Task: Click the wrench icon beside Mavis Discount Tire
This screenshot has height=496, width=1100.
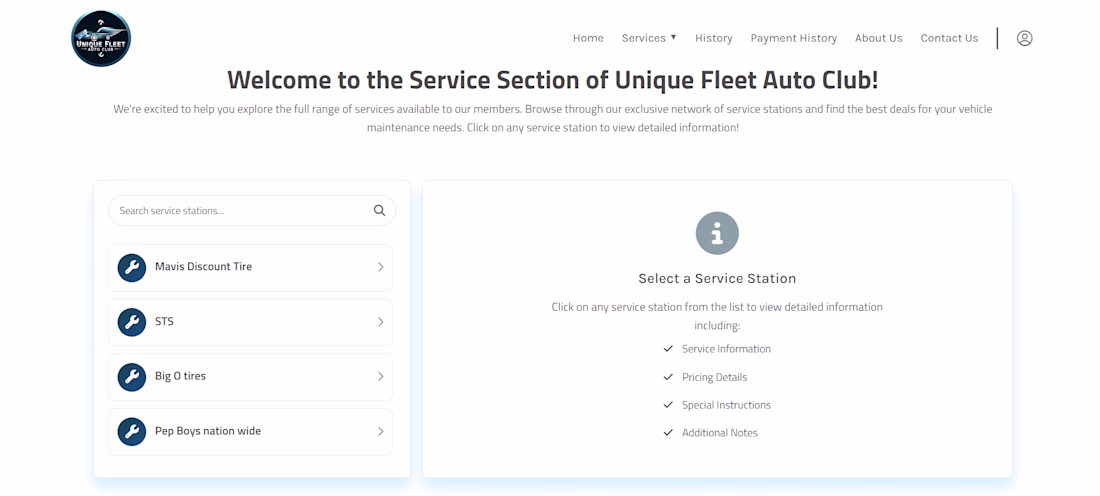Action: (132, 268)
